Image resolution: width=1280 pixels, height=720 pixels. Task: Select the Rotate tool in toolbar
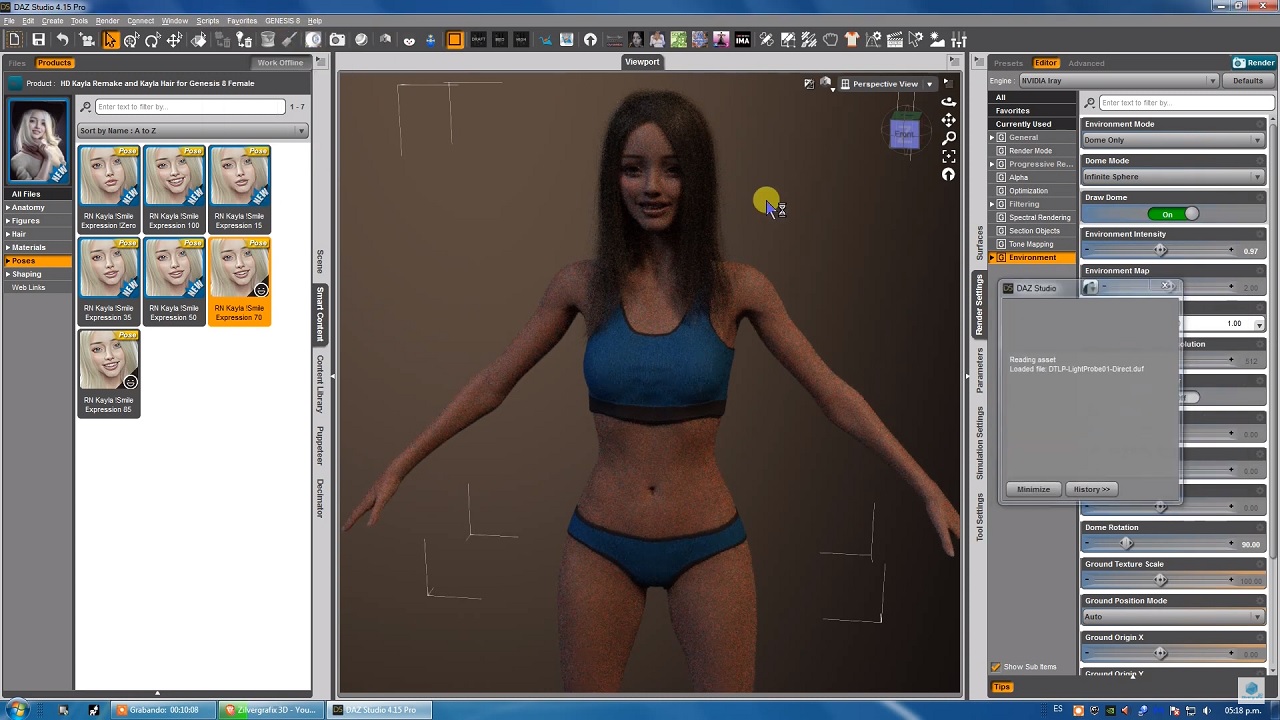(152, 40)
